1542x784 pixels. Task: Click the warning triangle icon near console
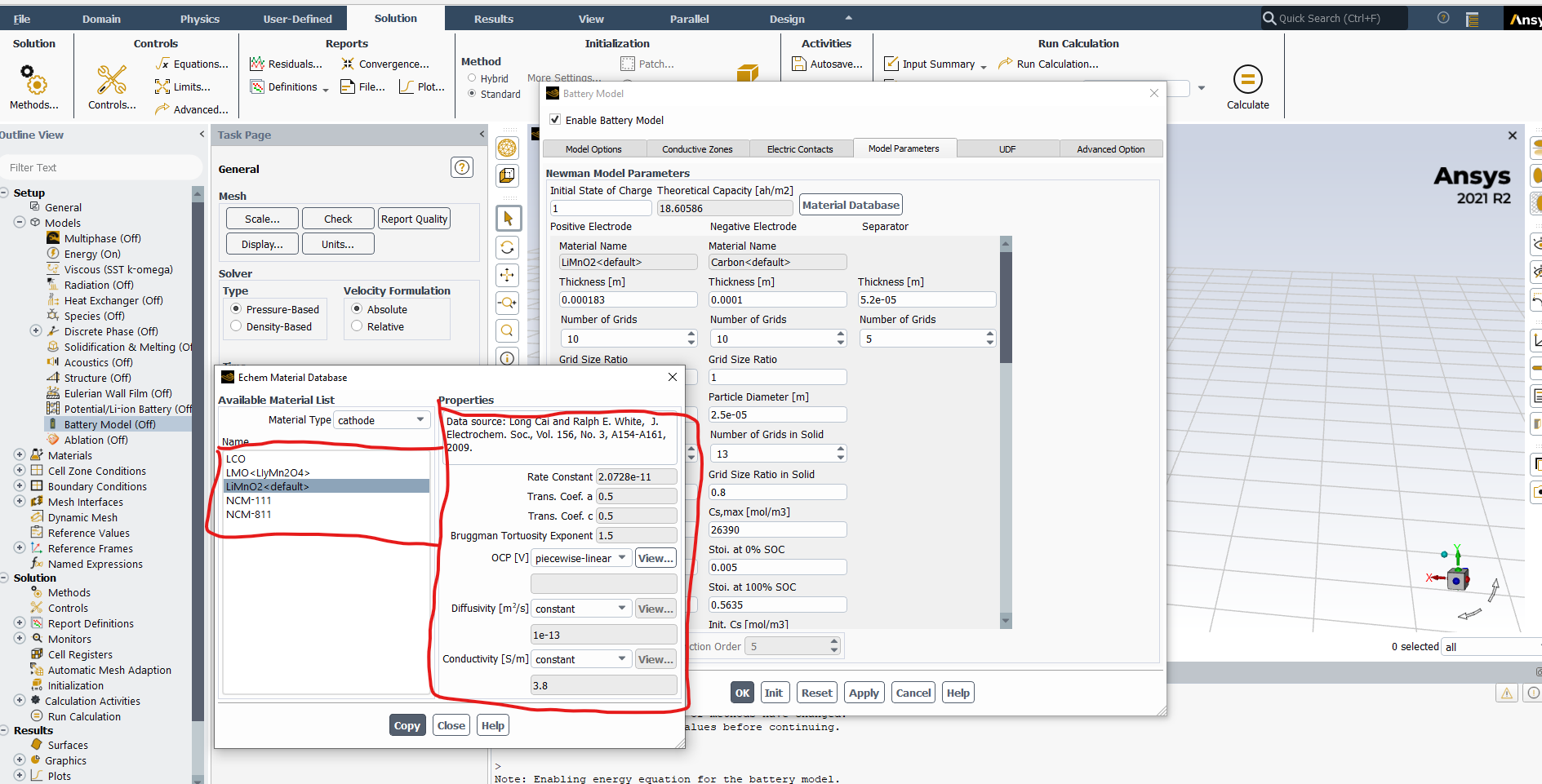[x=1507, y=693]
